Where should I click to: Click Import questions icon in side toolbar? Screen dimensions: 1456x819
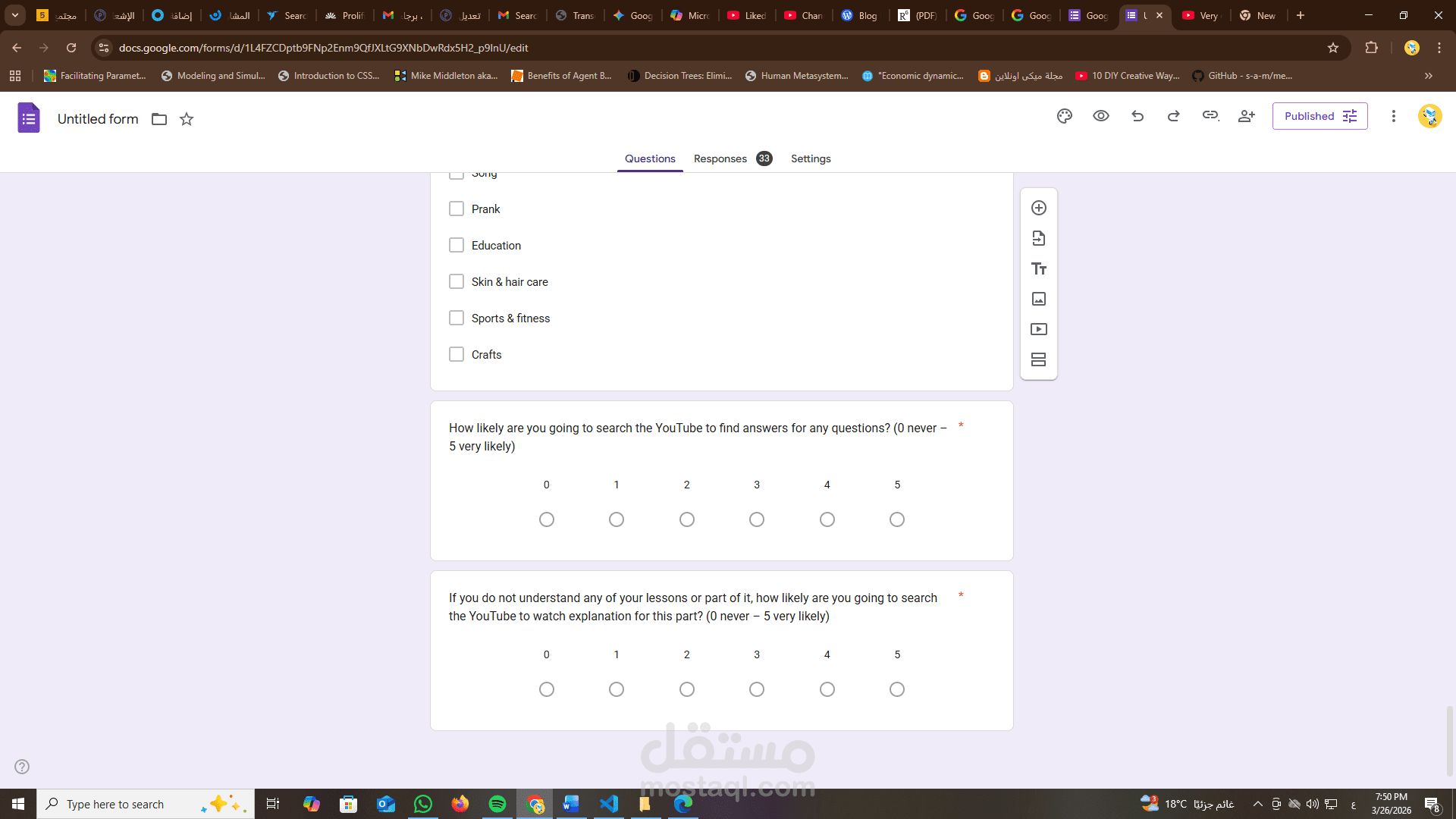click(x=1039, y=238)
